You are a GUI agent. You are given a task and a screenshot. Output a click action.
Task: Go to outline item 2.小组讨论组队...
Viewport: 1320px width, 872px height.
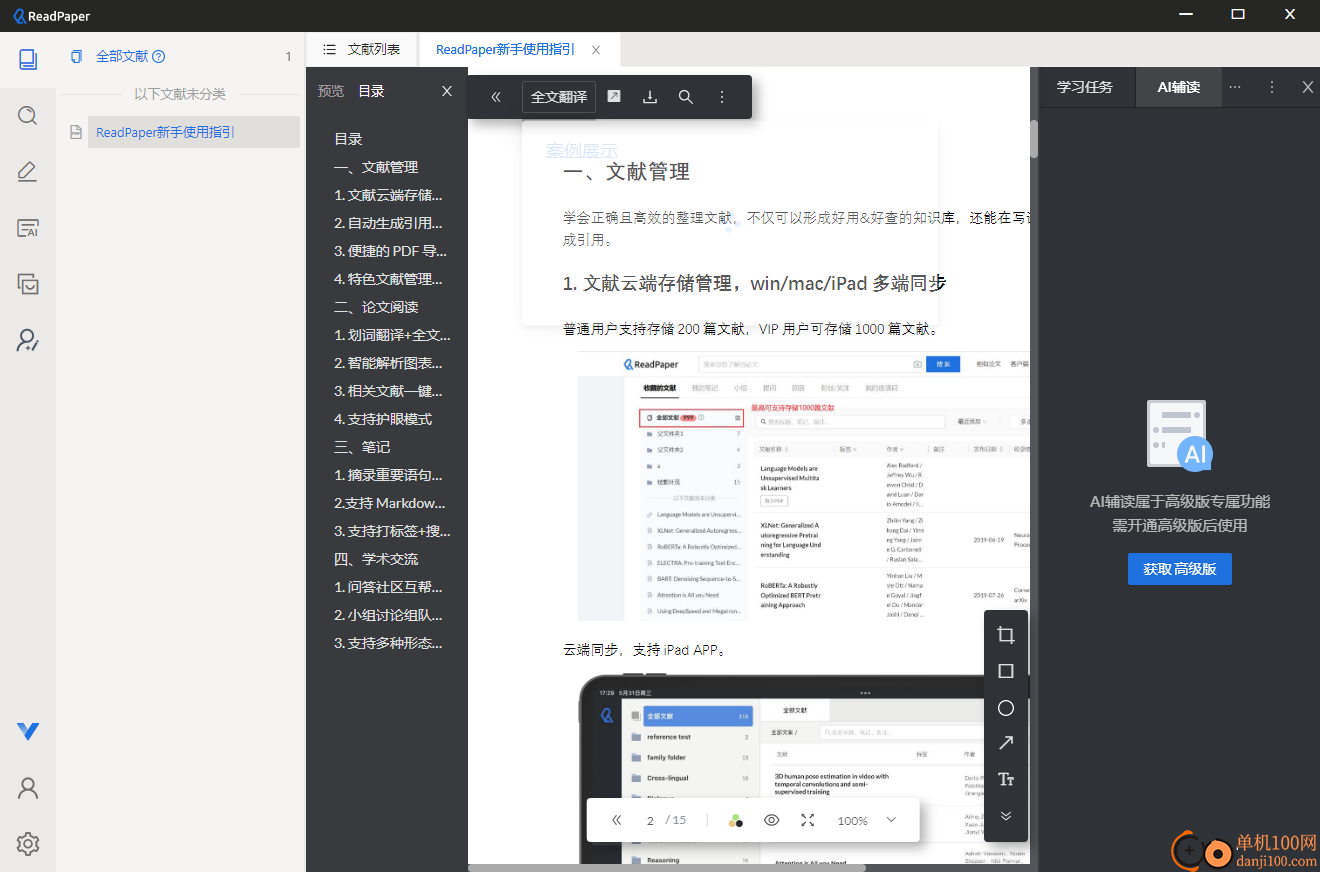coord(388,615)
